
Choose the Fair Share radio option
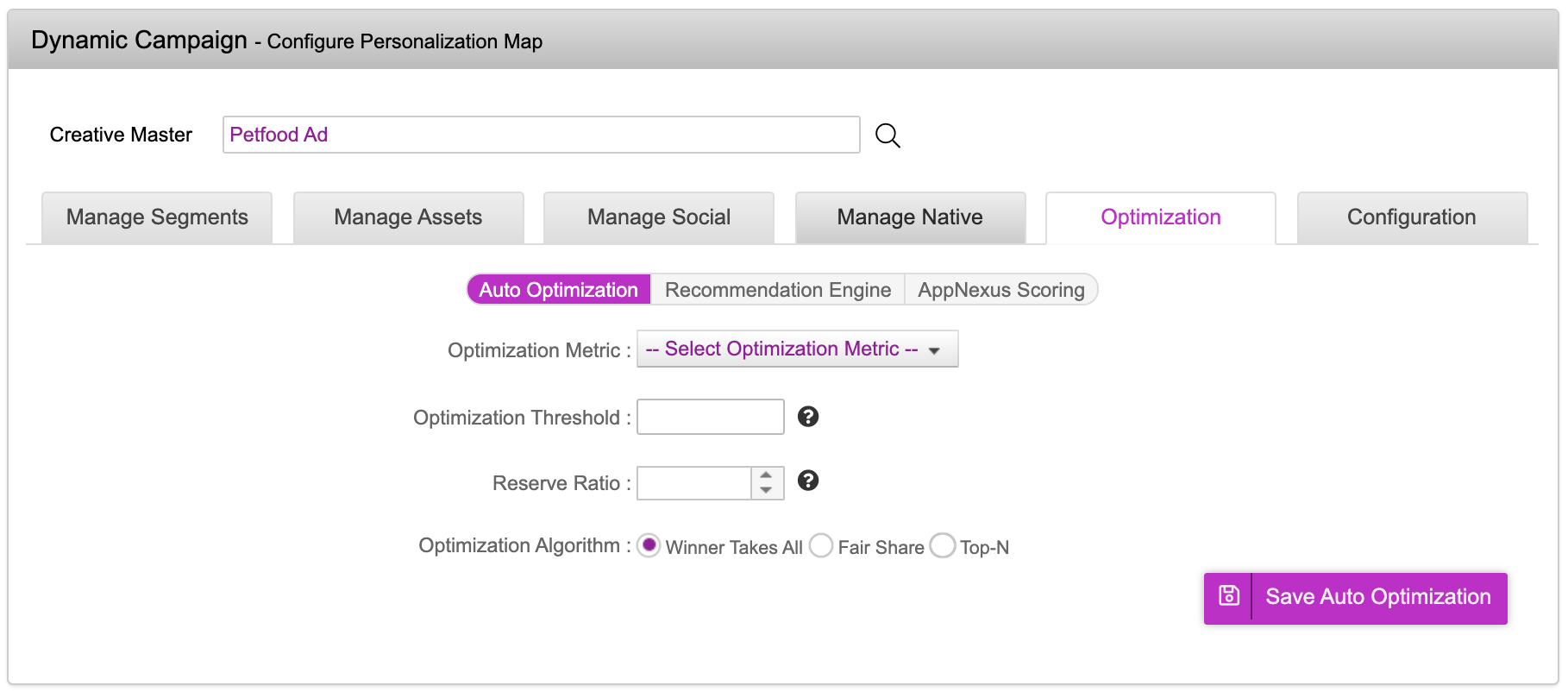coord(821,545)
